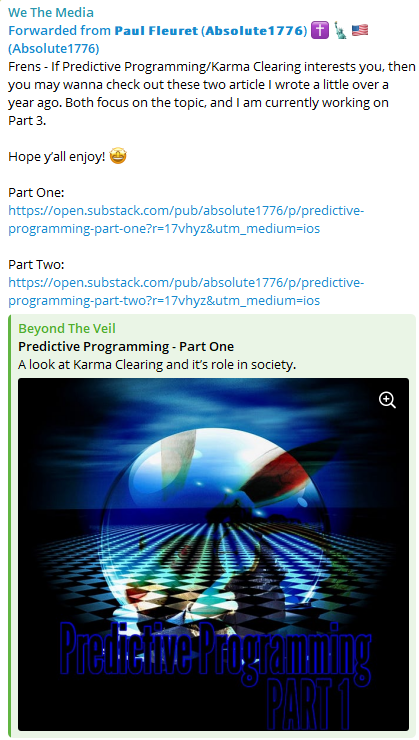The width and height of the screenshot is (419, 740).
Task: Click the cross emoji beside forwarded name
Action: click(x=319, y=31)
